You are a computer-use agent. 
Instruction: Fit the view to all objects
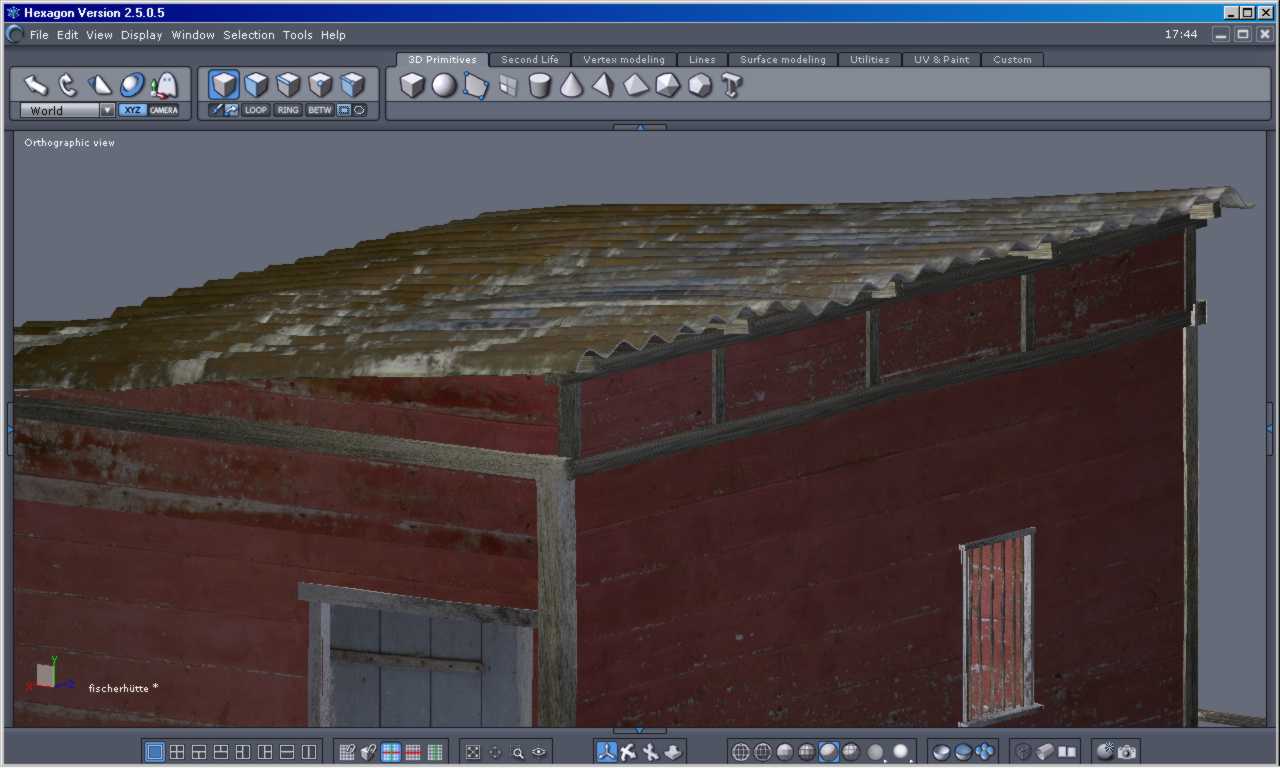pos(473,752)
